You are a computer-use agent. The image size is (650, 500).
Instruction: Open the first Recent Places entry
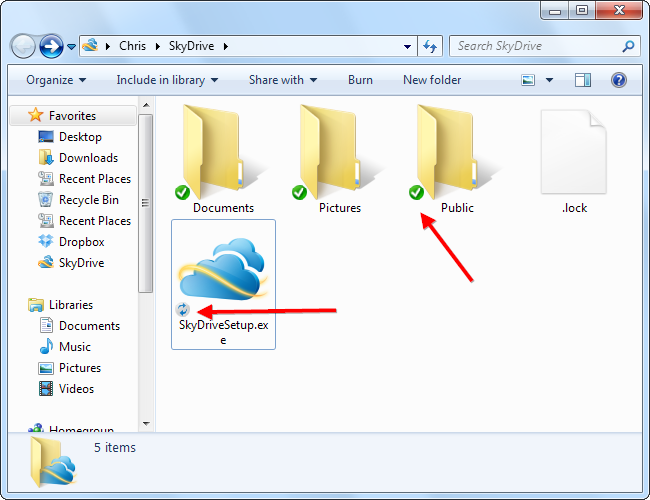(95, 179)
